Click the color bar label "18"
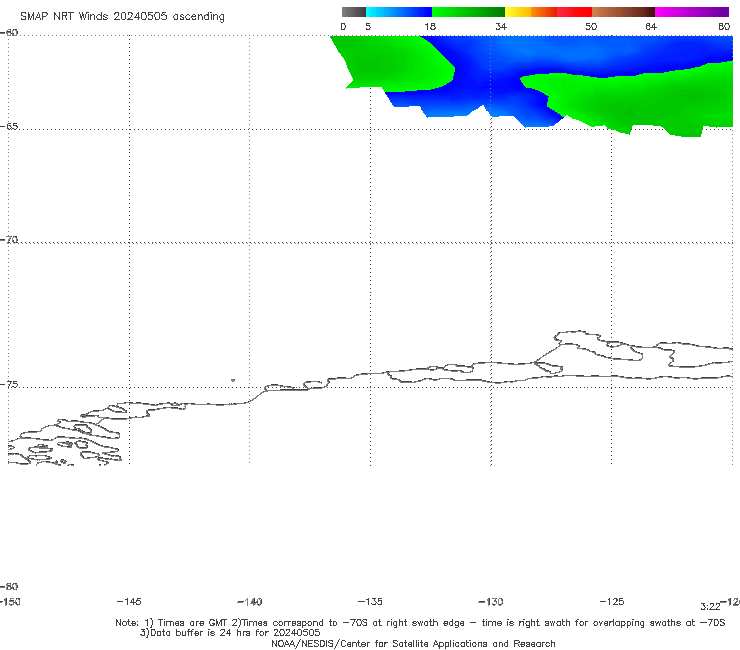The width and height of the screenshot is (740, 650). 430,26
